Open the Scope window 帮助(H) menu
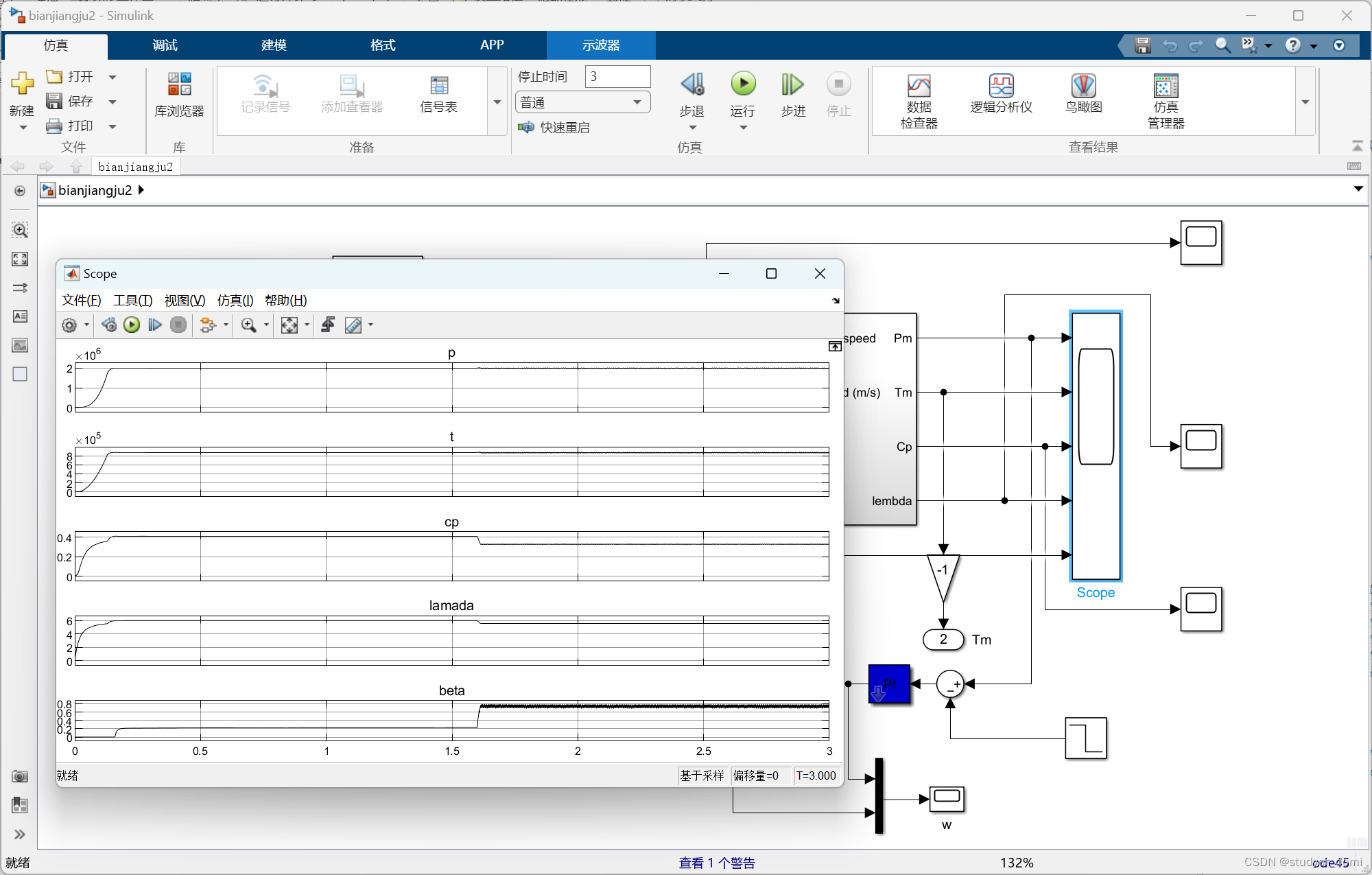1372x875 pixels. tap(285, 300)
